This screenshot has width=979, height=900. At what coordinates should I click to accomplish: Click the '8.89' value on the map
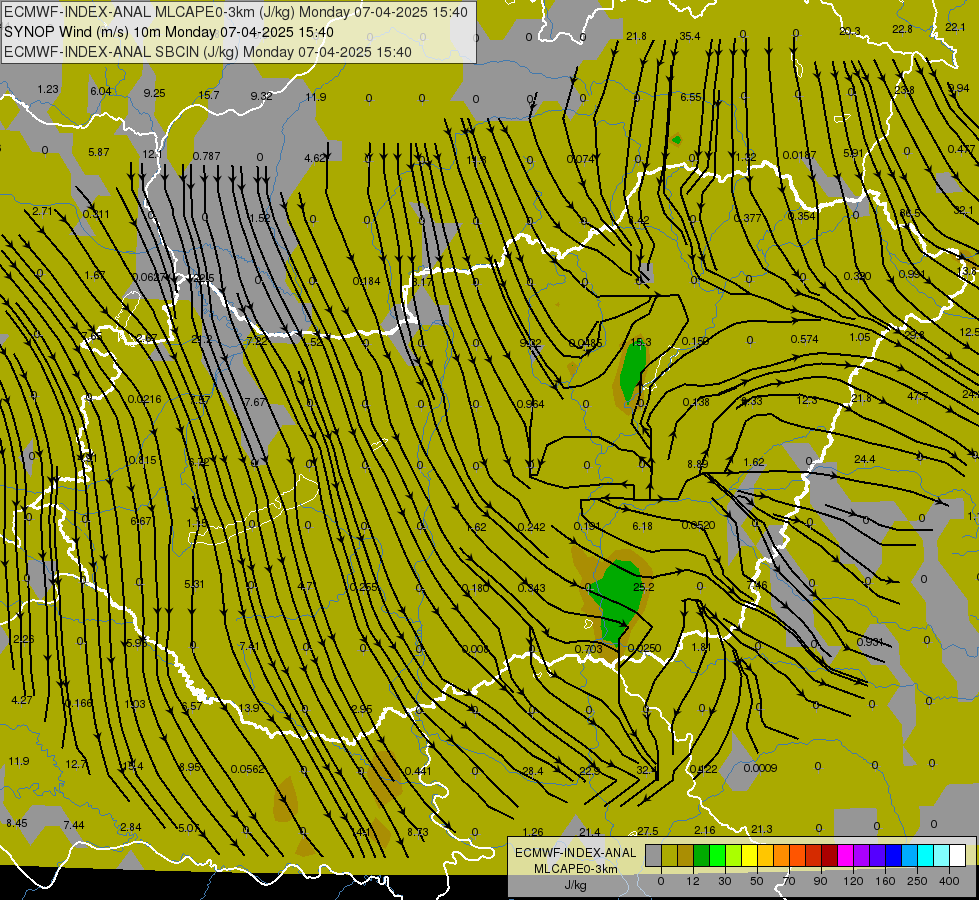tap(697, 464)
